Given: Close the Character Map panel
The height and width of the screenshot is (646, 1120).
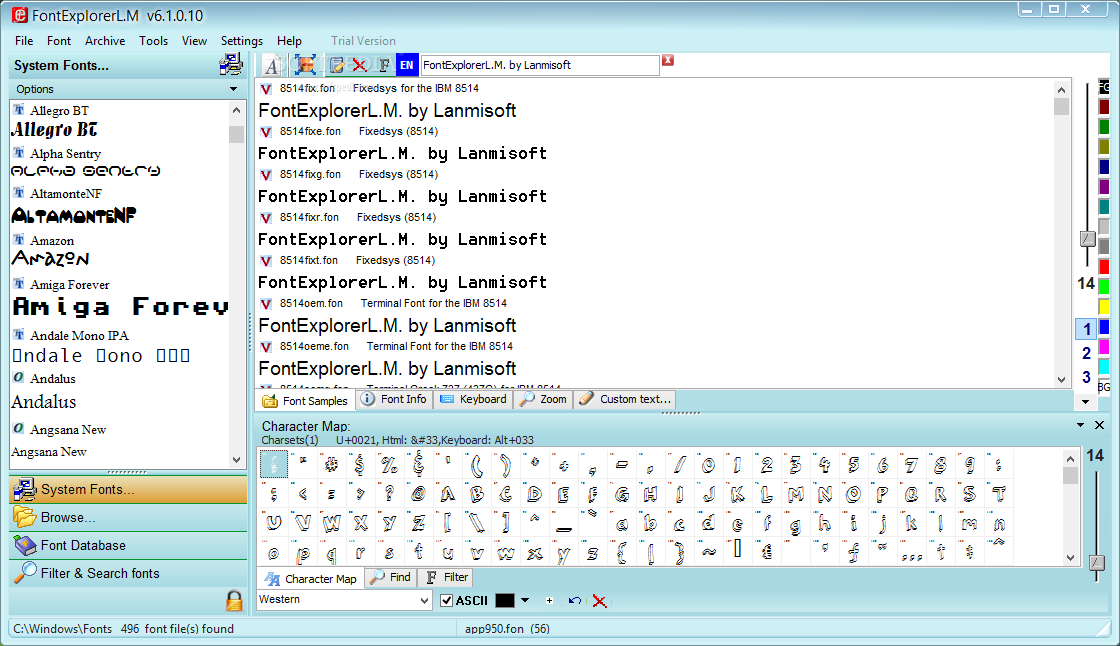Looking at the screenshot, I should [1099, 425].
